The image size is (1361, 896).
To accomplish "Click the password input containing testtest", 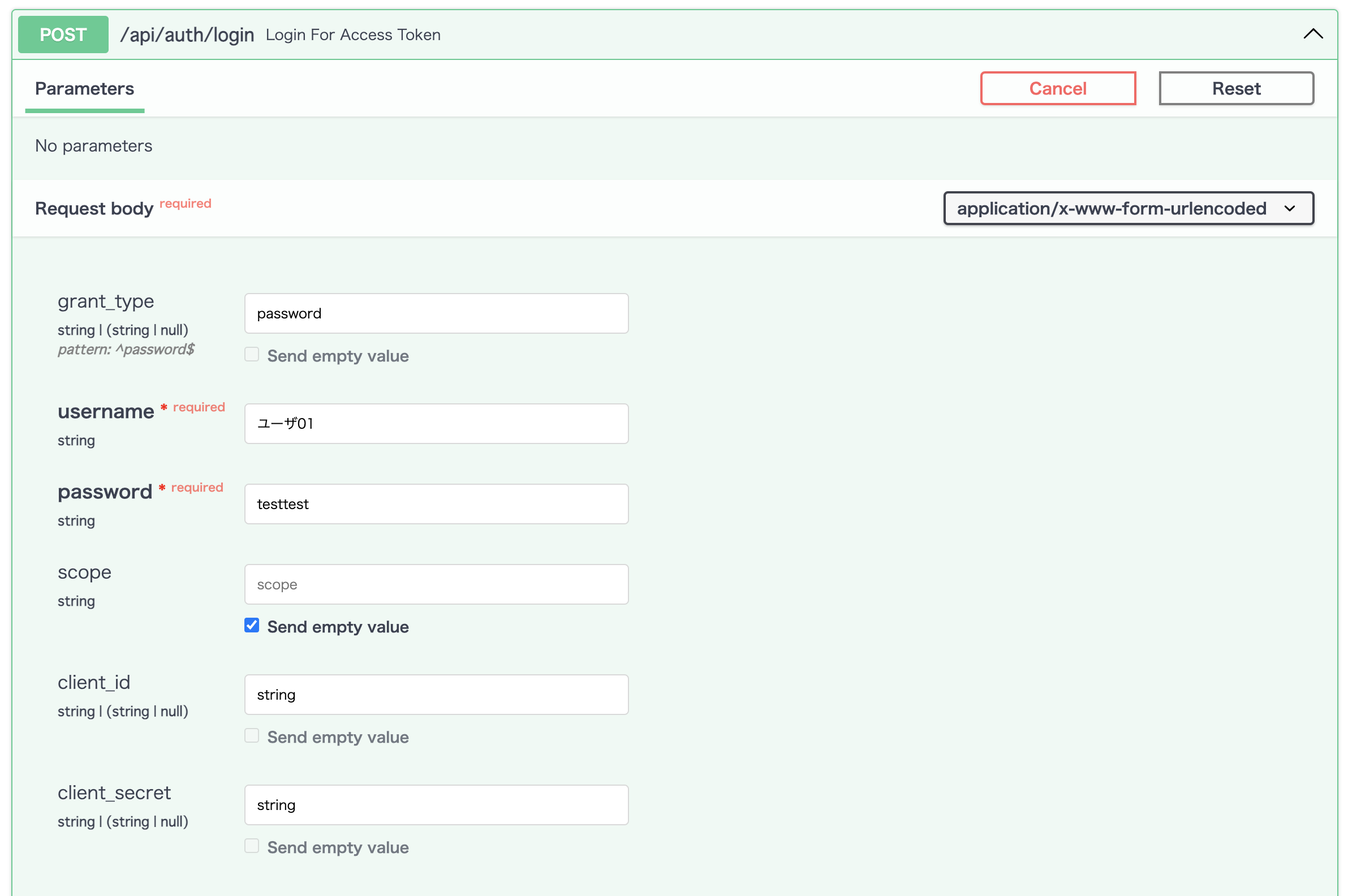I will coord(436,505).
